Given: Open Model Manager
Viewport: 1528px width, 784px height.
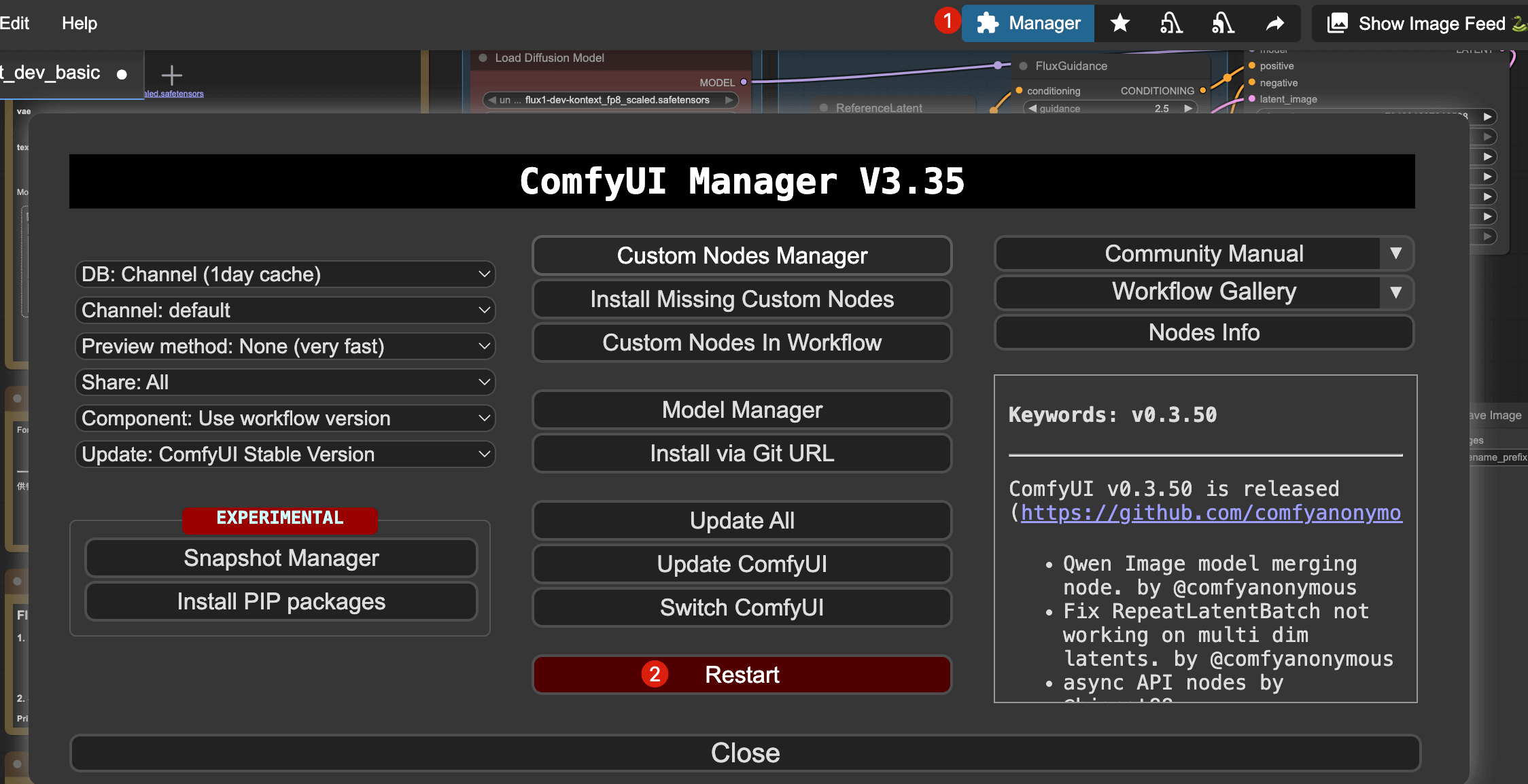Looking at the screenshot, I should pyautogui.click(x=742, y=410).
